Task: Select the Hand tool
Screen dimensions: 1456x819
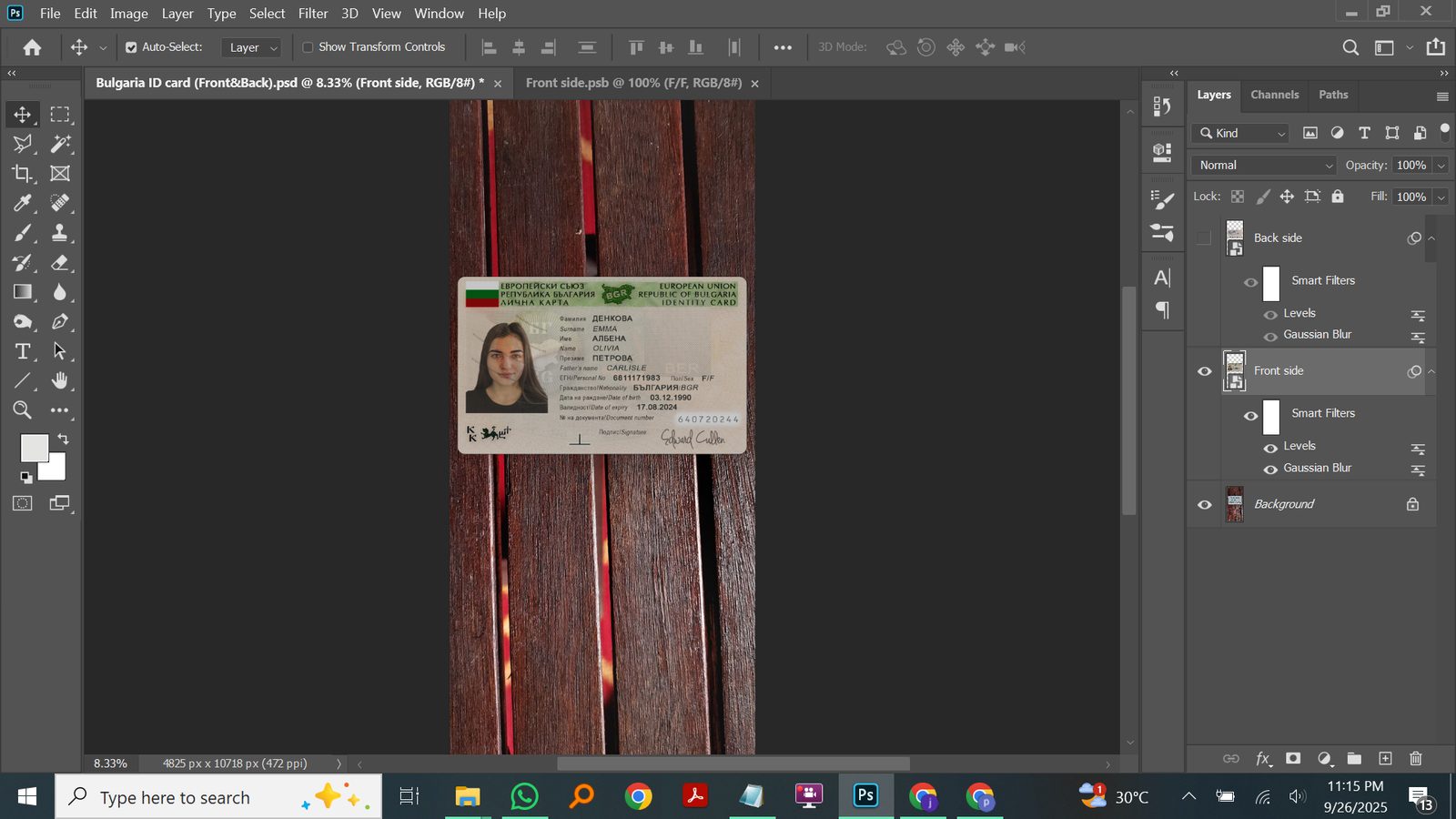Action: point(60,380)
